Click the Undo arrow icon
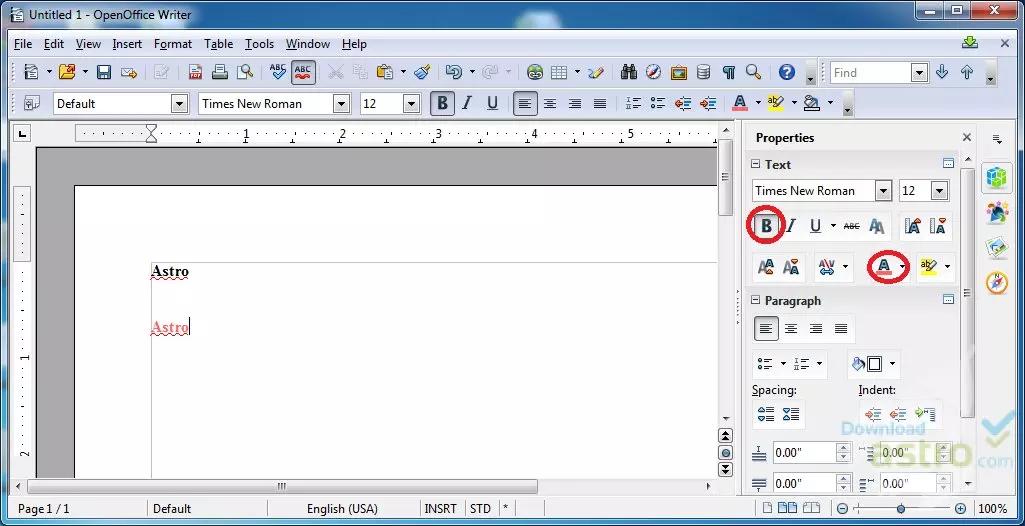 [x=452, y=72]
